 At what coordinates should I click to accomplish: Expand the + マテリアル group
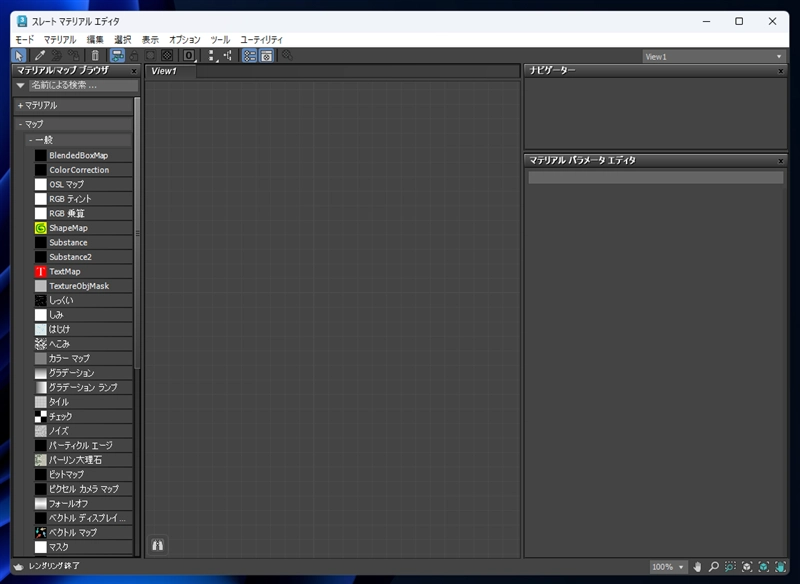[x=73, y=106]
